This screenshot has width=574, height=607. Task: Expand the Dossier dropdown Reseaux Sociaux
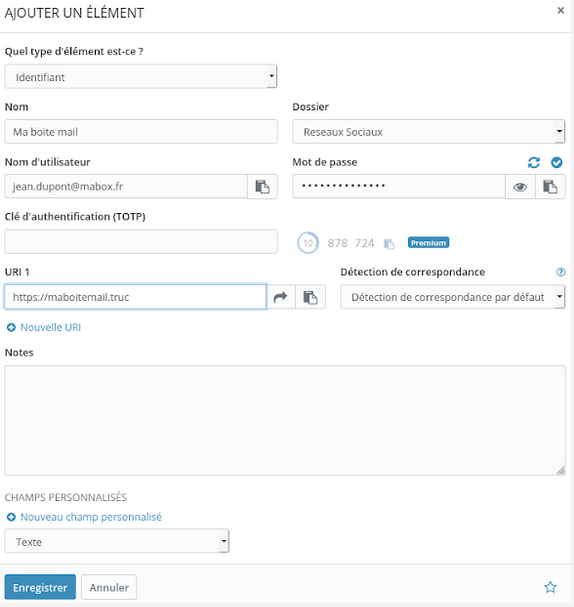[x=429, y=132]
